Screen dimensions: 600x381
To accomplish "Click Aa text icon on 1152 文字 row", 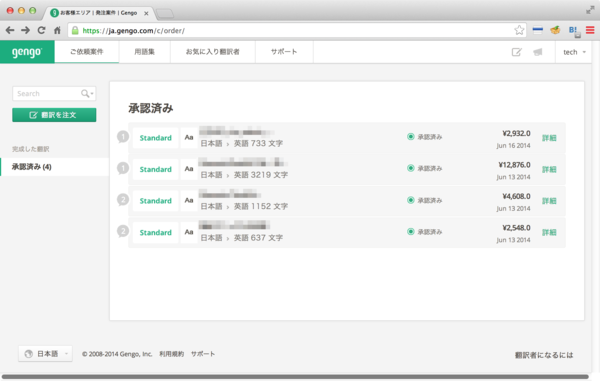I will point(189,200).
